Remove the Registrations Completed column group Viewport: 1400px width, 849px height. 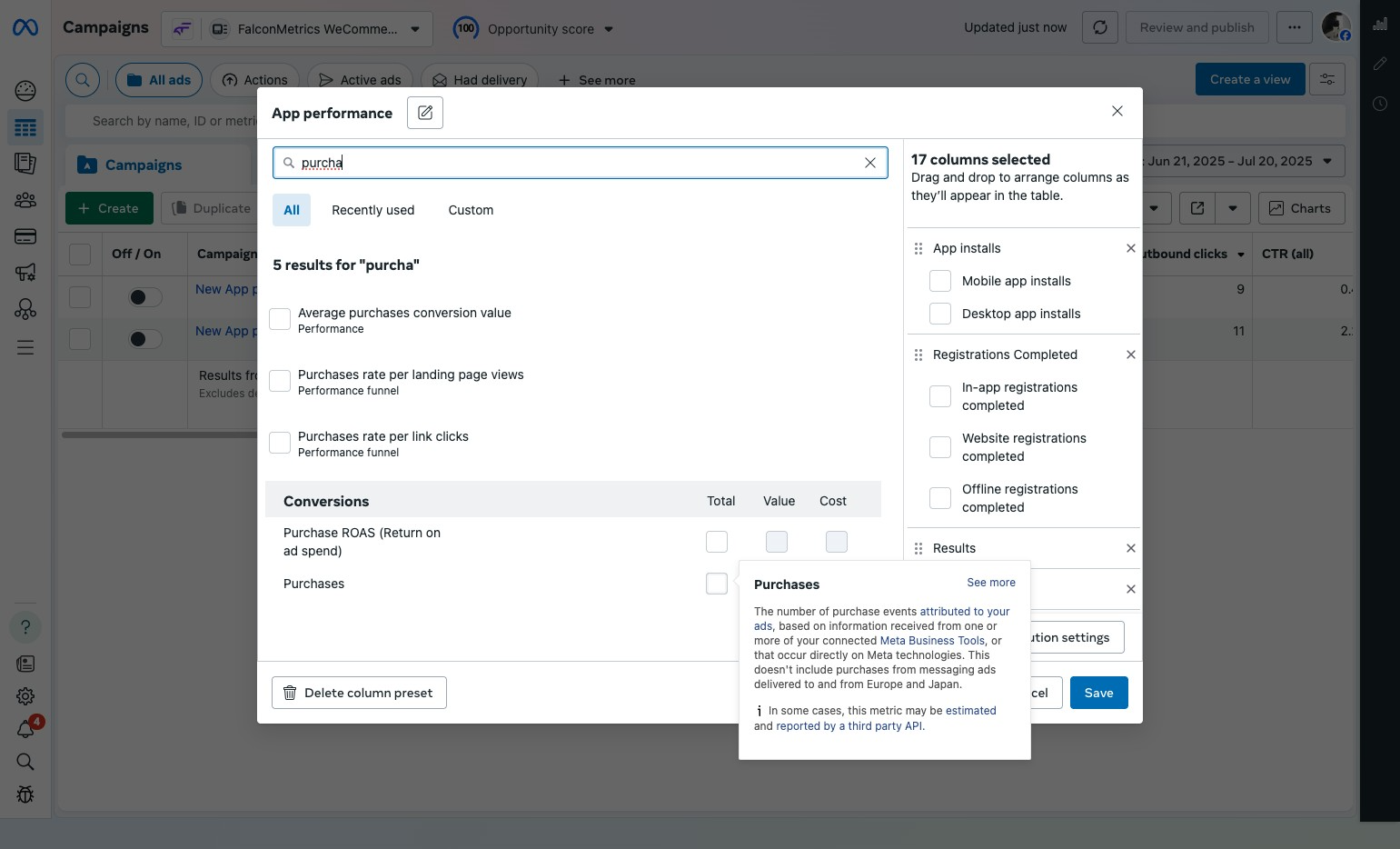(x=1130, y=355)
